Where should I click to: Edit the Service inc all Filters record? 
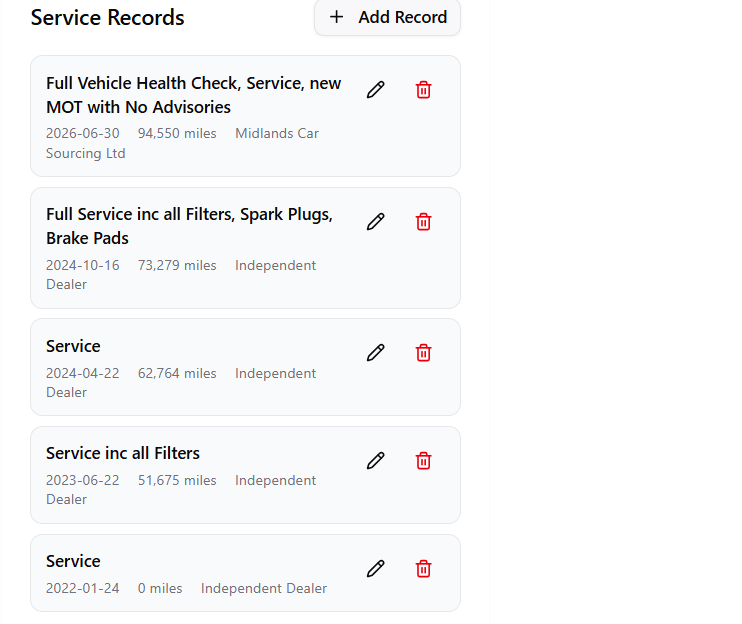(376, 460)
